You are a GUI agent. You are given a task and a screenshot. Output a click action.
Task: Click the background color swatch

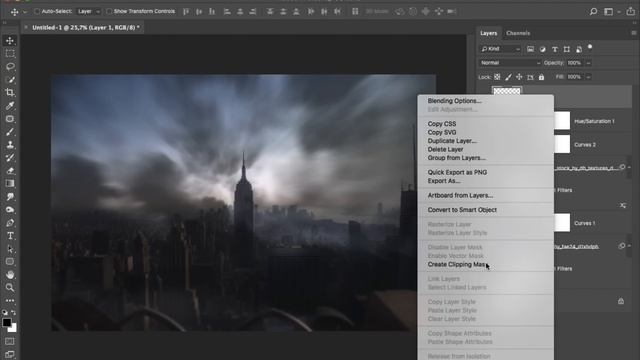point(14,329)
